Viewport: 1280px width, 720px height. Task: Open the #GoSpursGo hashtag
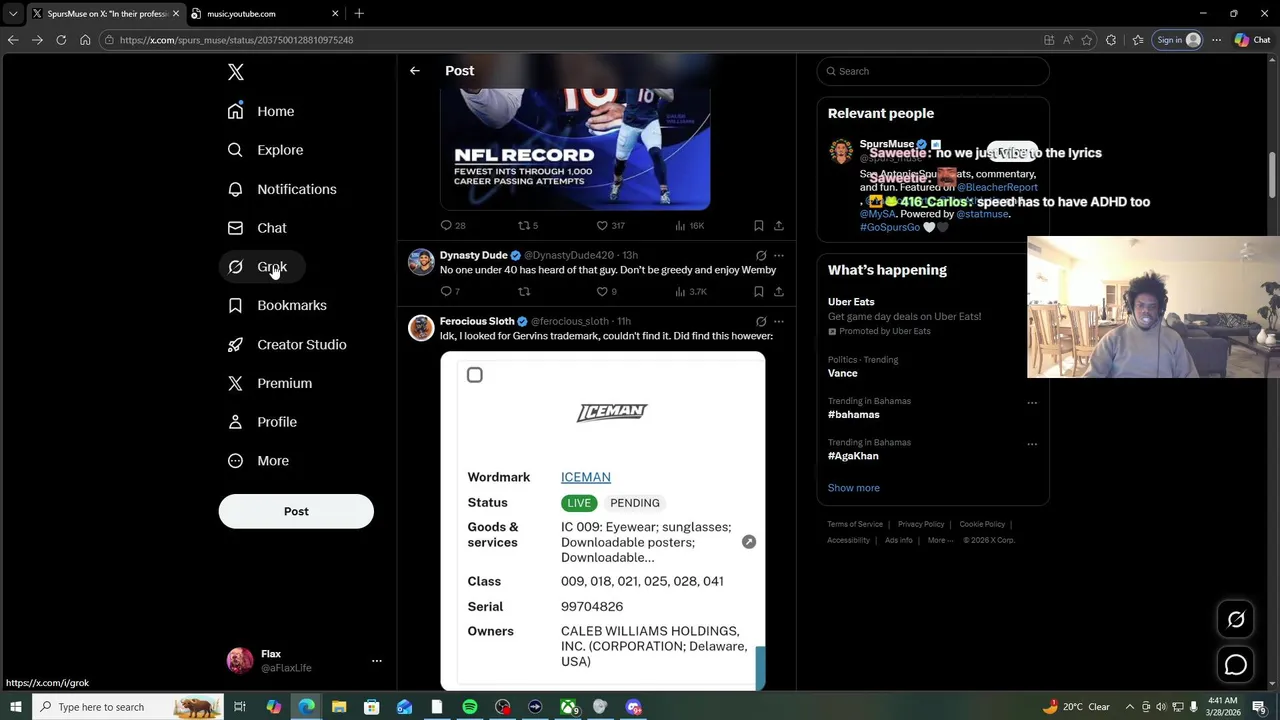click(890, 227)
